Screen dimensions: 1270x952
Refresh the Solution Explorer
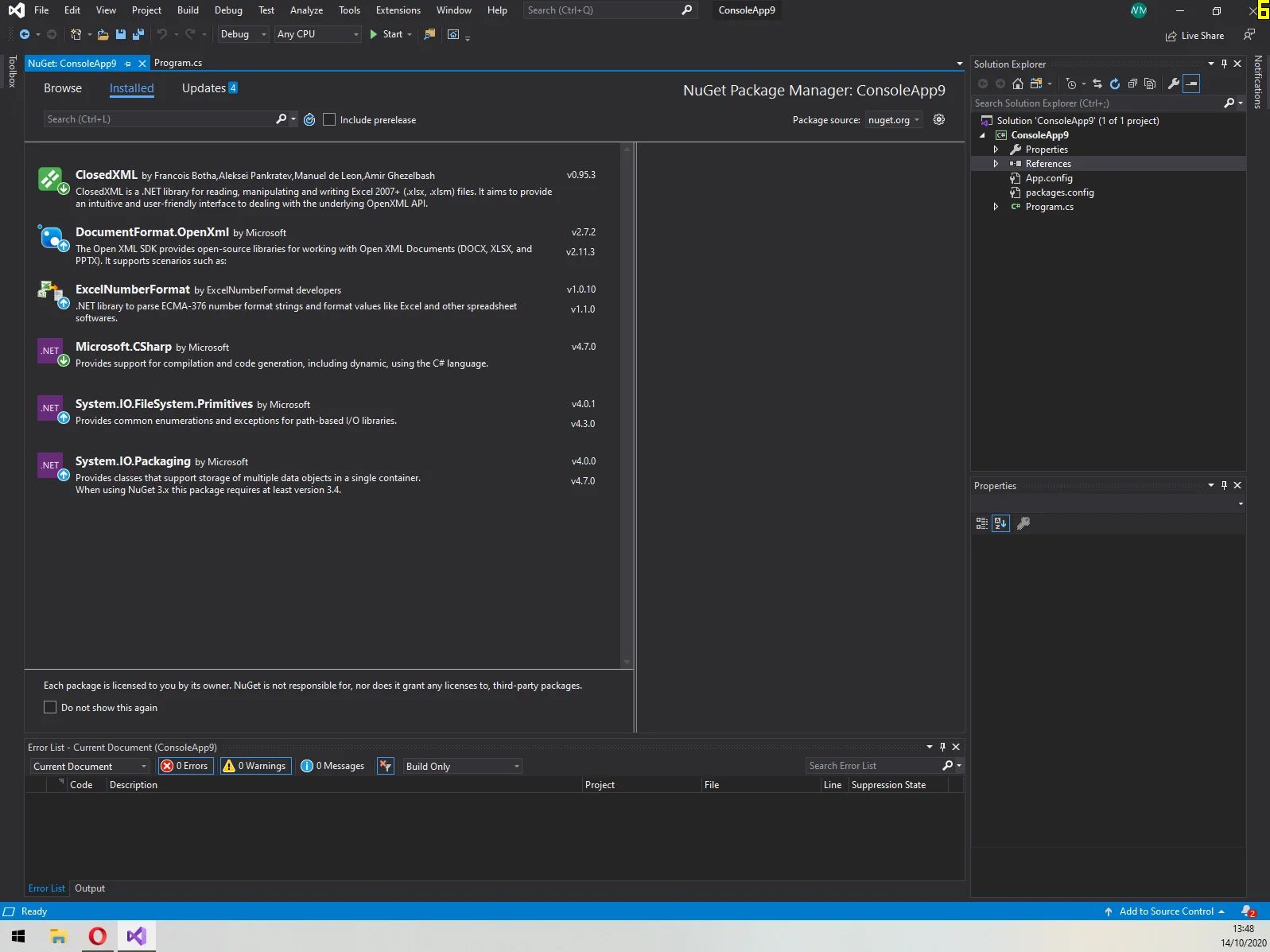tap(1115, 84)
